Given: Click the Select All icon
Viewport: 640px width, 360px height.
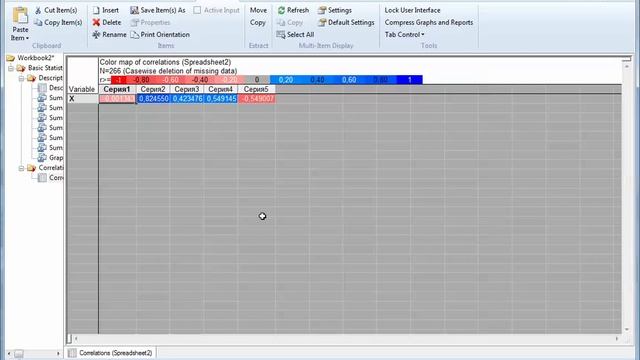Looking at the screenshot, I should click(x=280, y=35).
